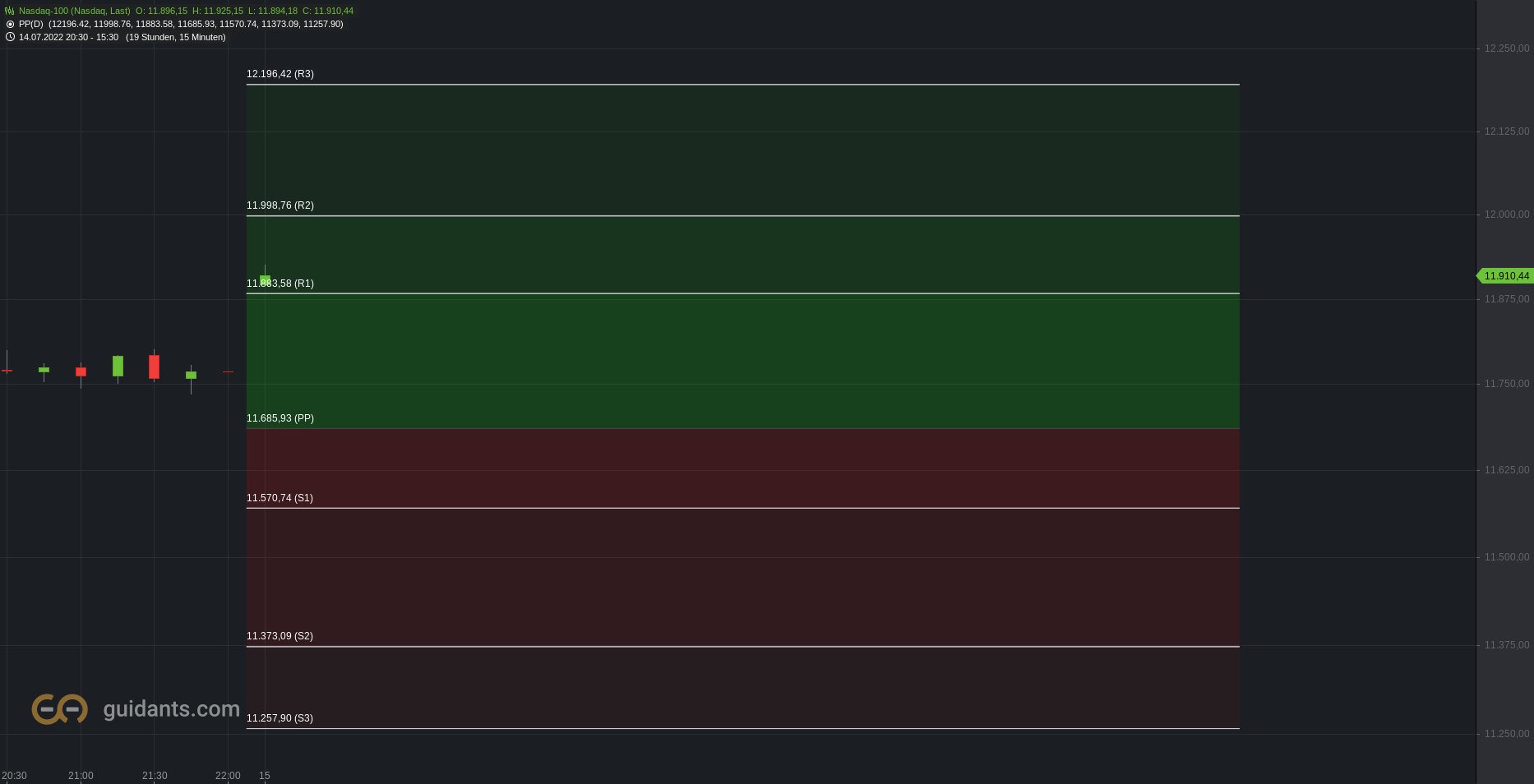Click the guidants logo icon
Viewport: 1534px width, 784px height.
(x=59, y=708)
